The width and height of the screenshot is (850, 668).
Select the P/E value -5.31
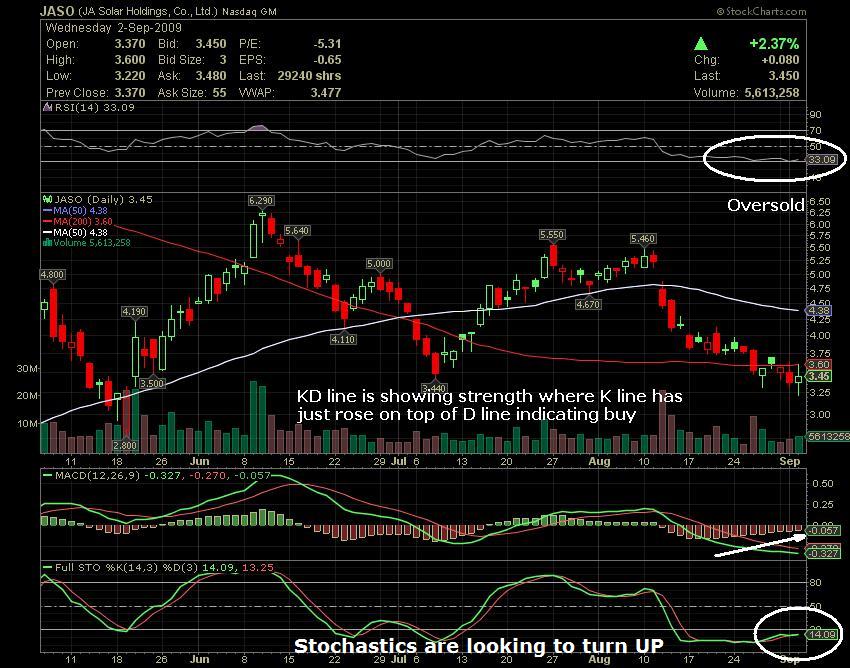click(327, 44)
